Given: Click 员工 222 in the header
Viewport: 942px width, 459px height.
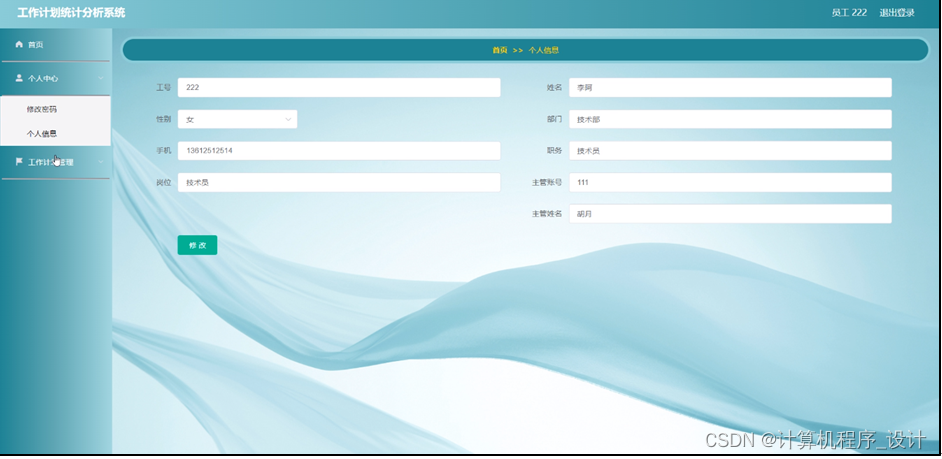Looking at the screenshot, I should click(x=849, y=13).
